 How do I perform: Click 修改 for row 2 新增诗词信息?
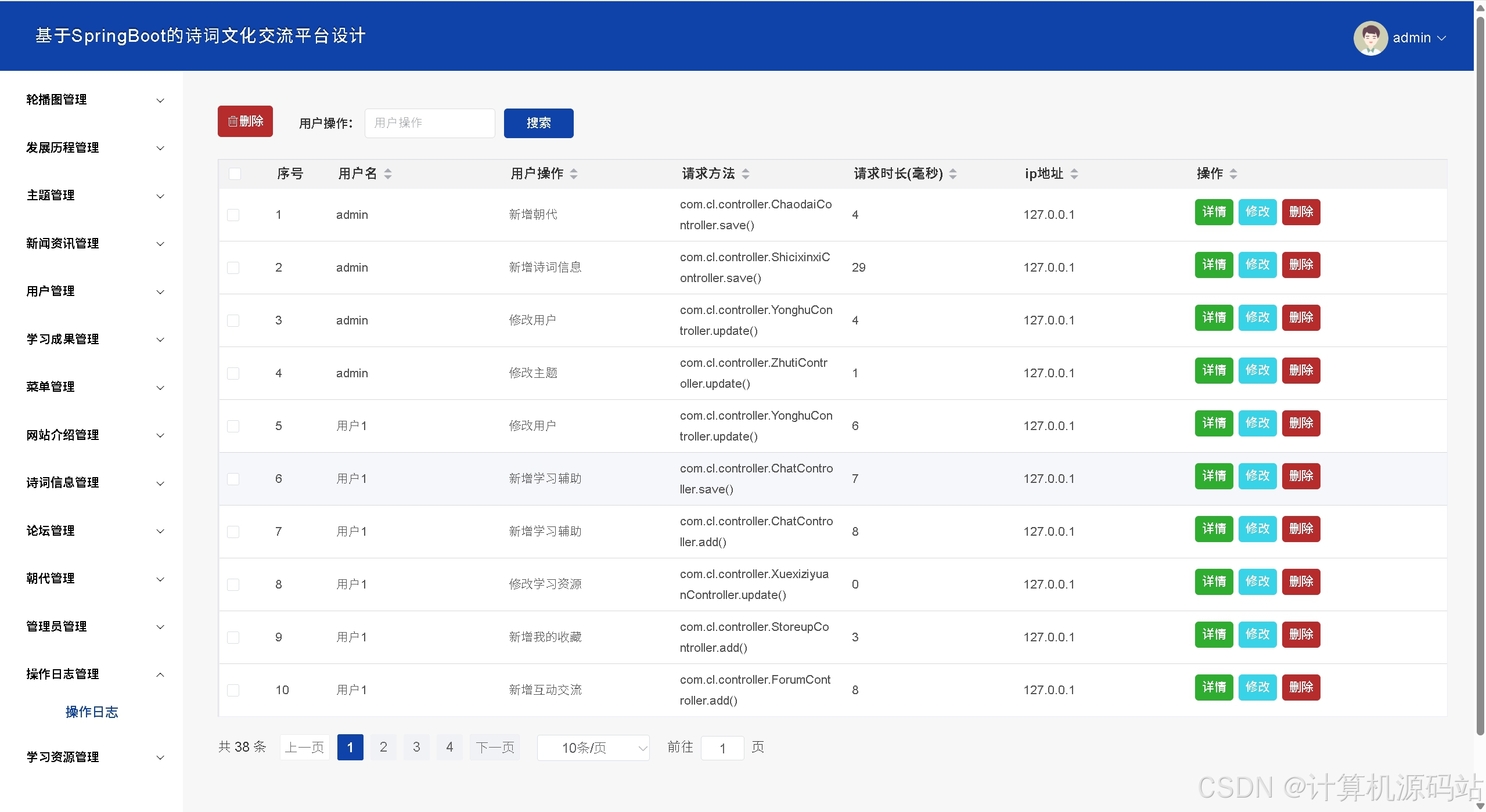coord(1257,265)
